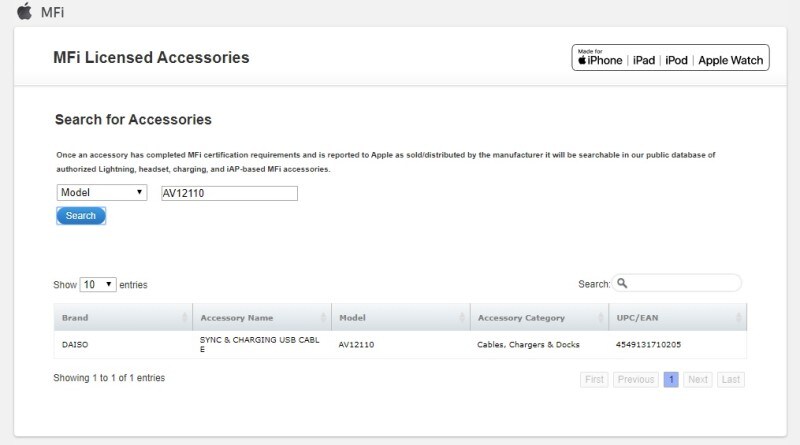The image size is (800, 445).
Task: Go to First results page
Action: (x=594, y=380)
